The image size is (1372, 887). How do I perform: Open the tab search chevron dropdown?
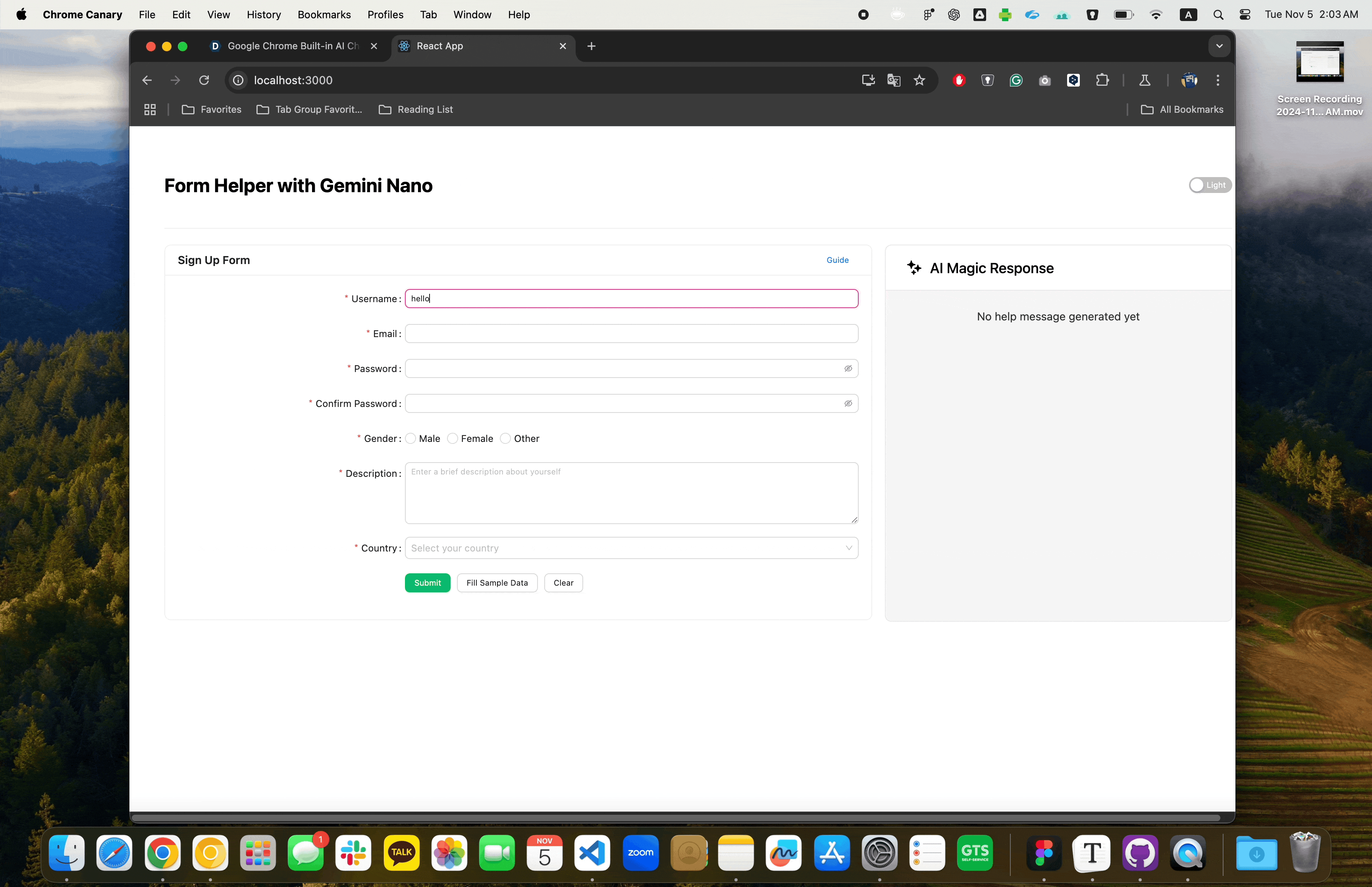click(1219, 46)
